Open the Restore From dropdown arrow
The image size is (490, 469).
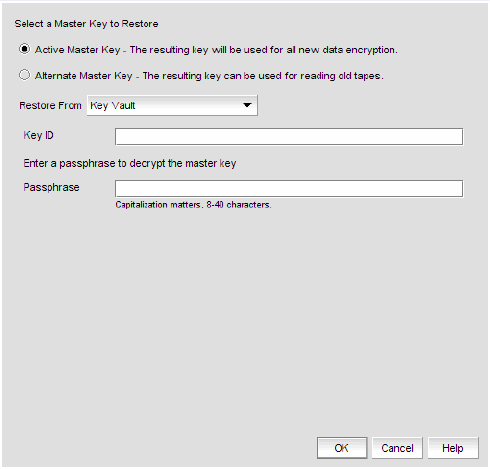click(247, 105)
